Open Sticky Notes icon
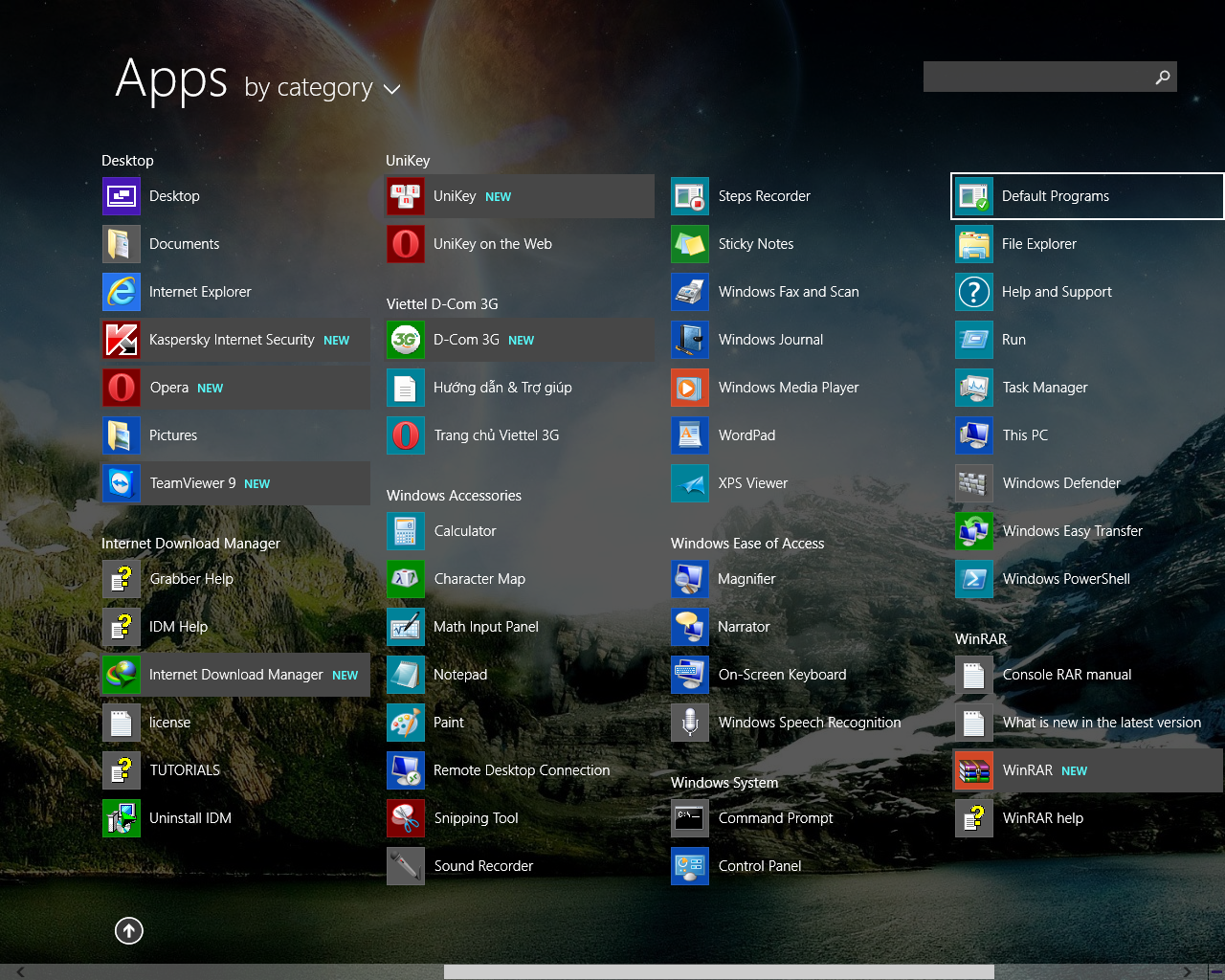The image size is (1225, 980). coord(690,244)
